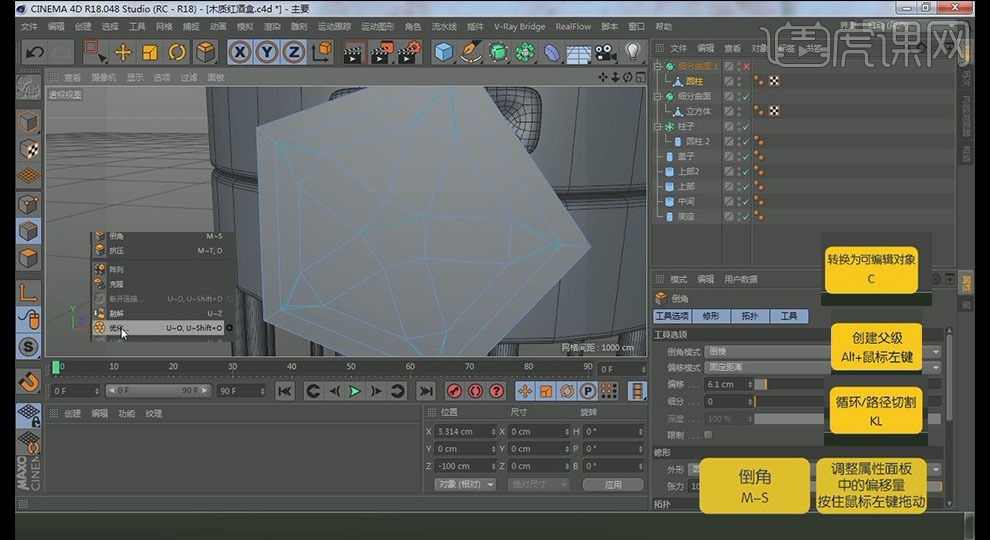Viewport: 990px width, 540px height.
Task: Jump to the start of the animation
Action: click(285, 392)
